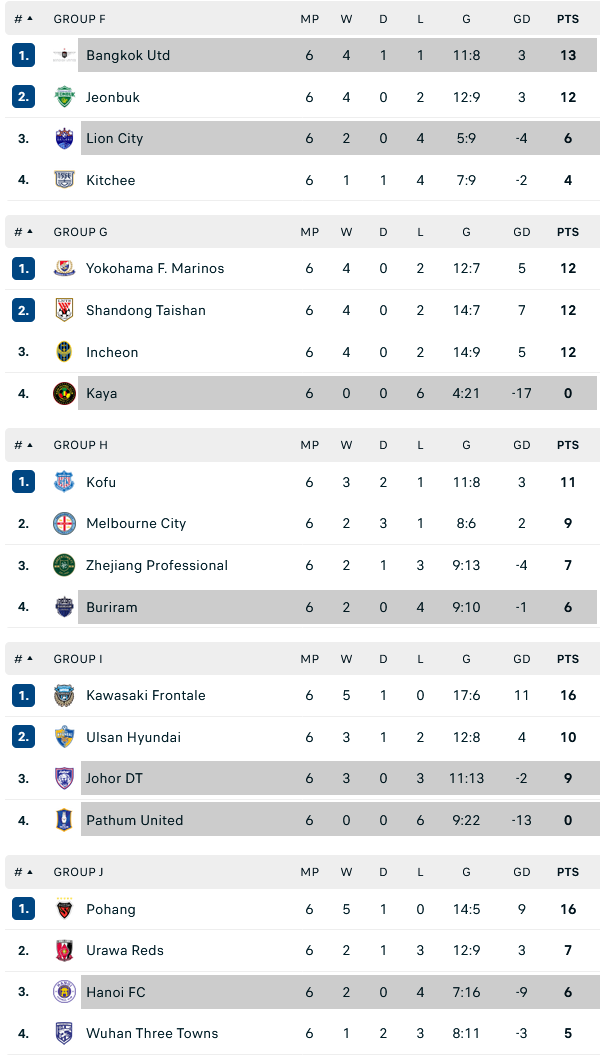Click the Bangkok Utd team crest
Viewport: 600px width, 1055px height.
pyautogui.click(x=64, y=55)
